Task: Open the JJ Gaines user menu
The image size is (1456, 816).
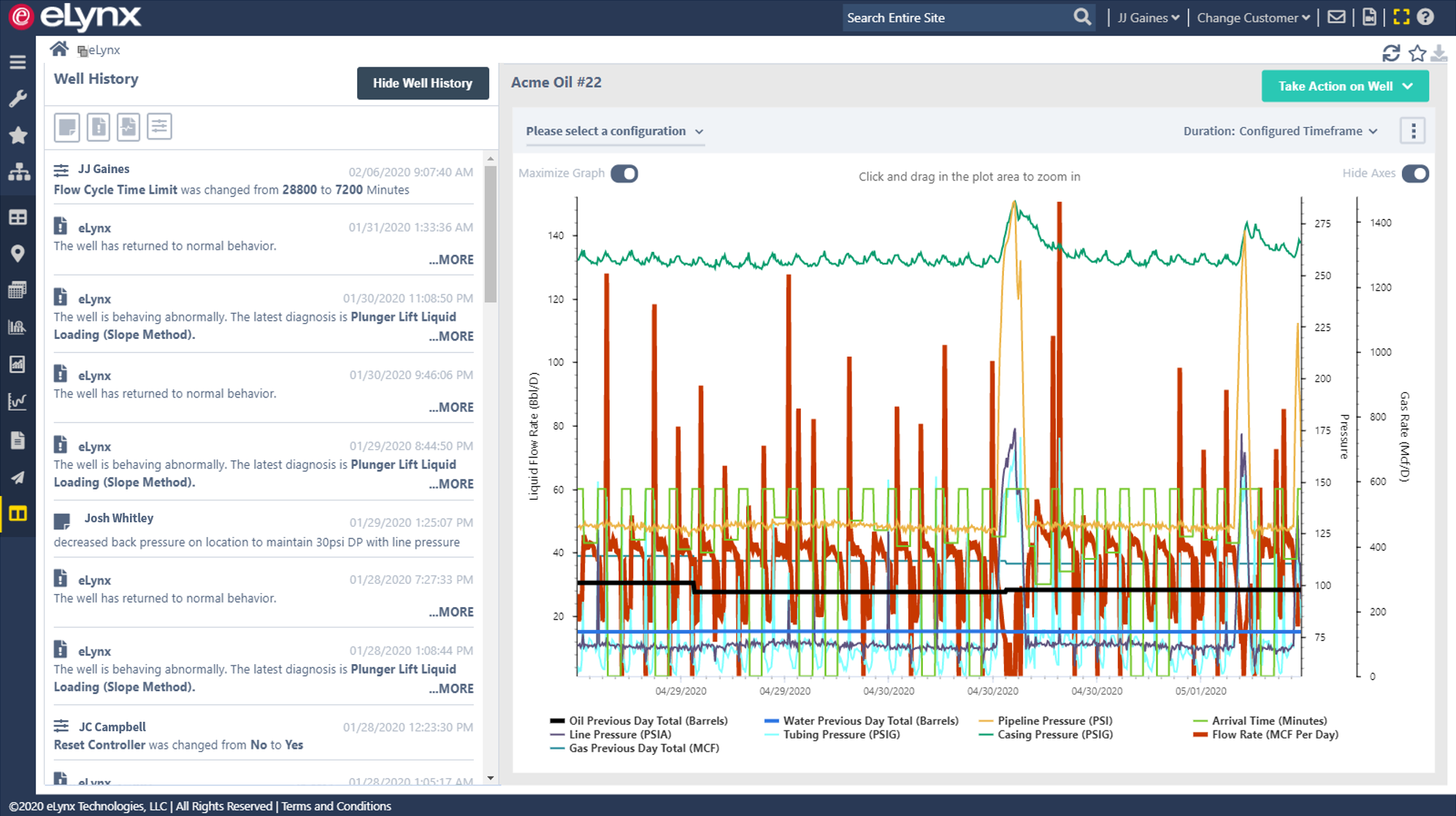Action: pyautogui.click(x=1148, y=18)
